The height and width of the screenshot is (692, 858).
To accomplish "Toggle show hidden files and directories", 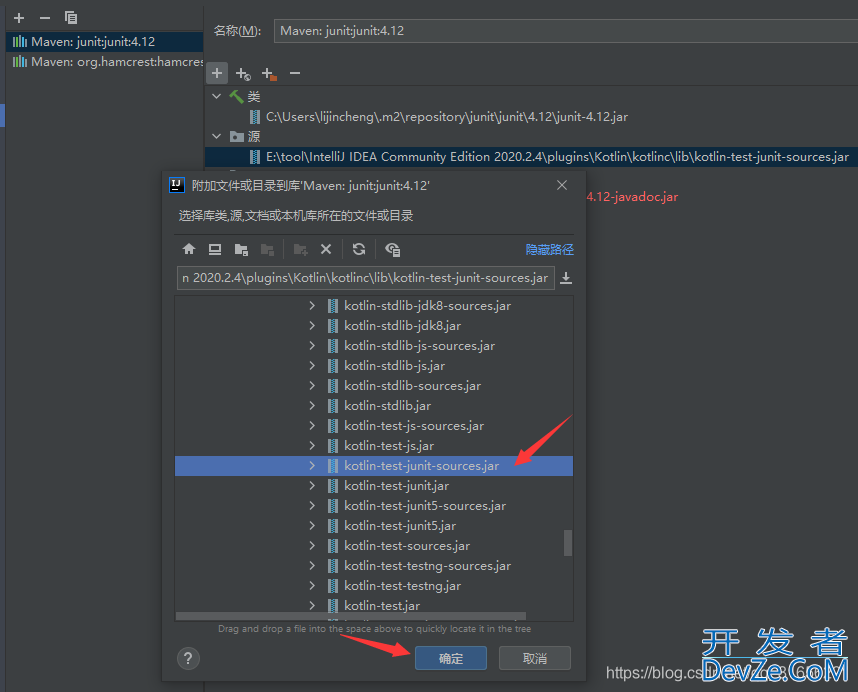I will coord(392,249).
